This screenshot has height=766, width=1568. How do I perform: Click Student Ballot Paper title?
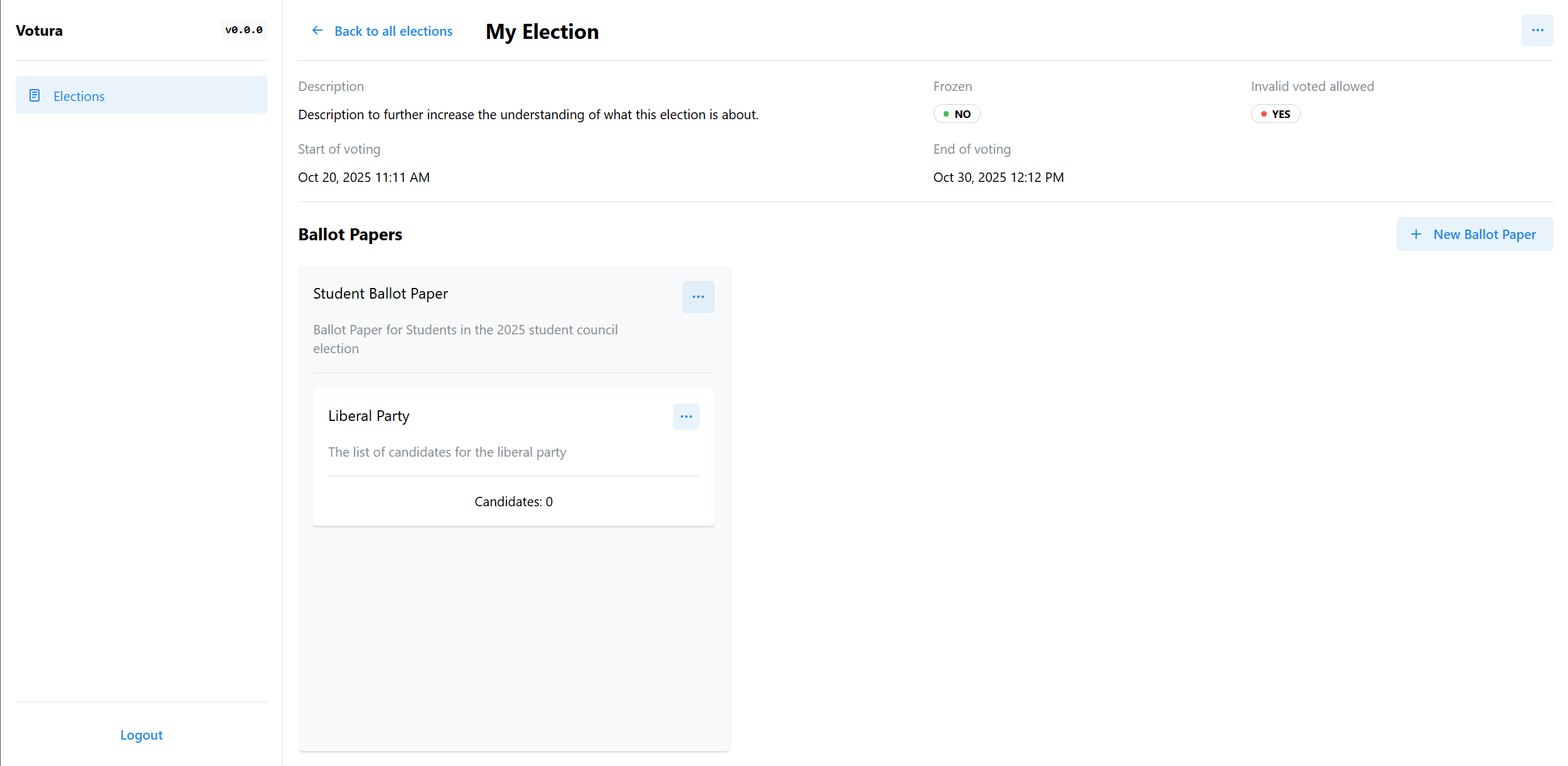pyautogui.click(x=380, y=294)
